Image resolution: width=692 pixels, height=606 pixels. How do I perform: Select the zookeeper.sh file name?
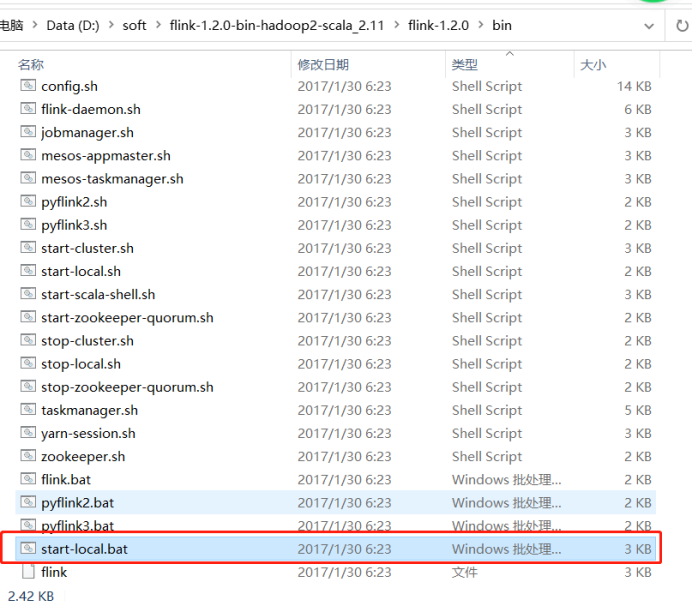pyautogui.click(x=83, y=456)
